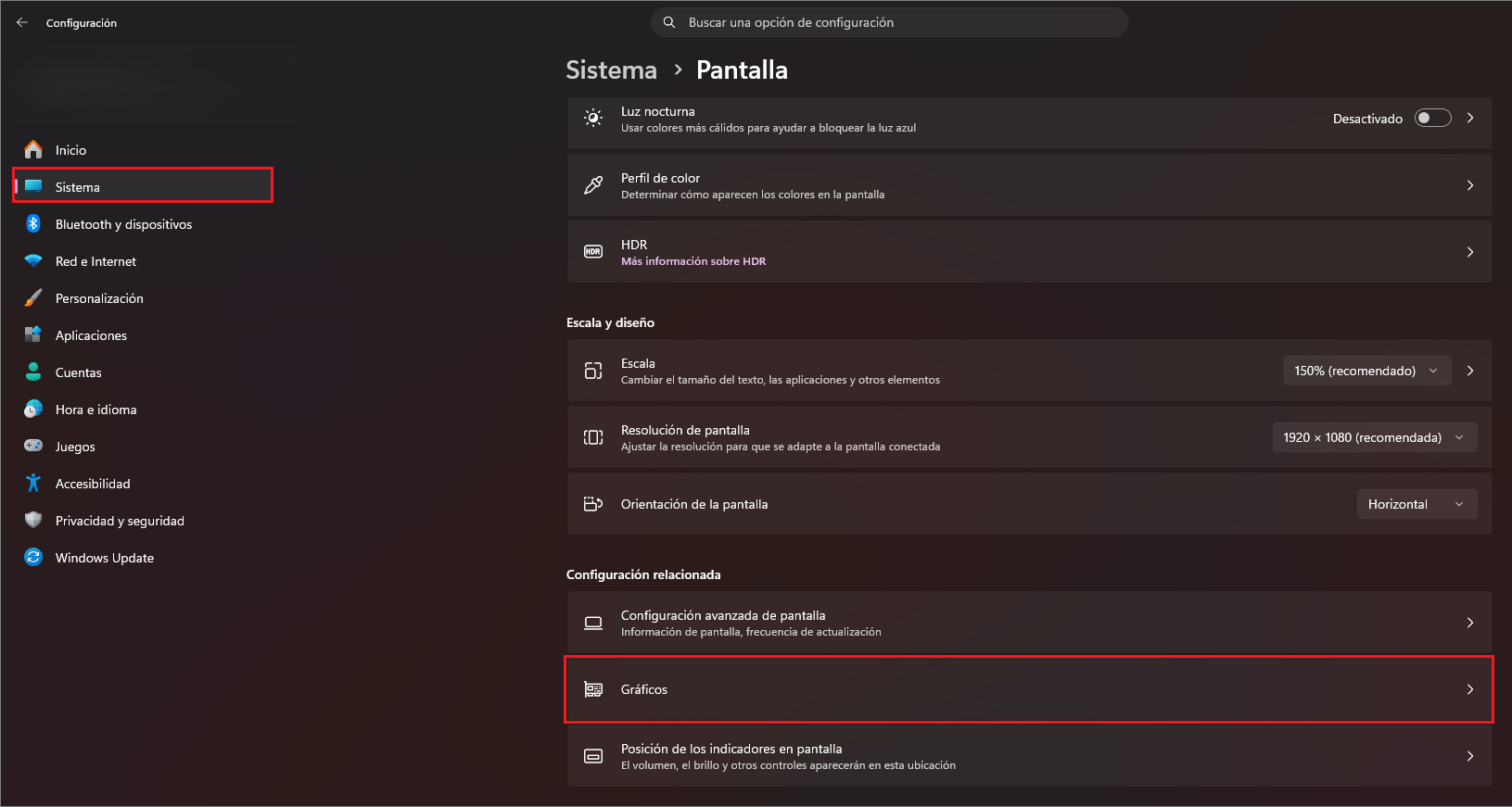Open the 1920 × 1080 resolution dropdown
The height and width of the screenshot is (807, 1512).
pos(1375,437)
